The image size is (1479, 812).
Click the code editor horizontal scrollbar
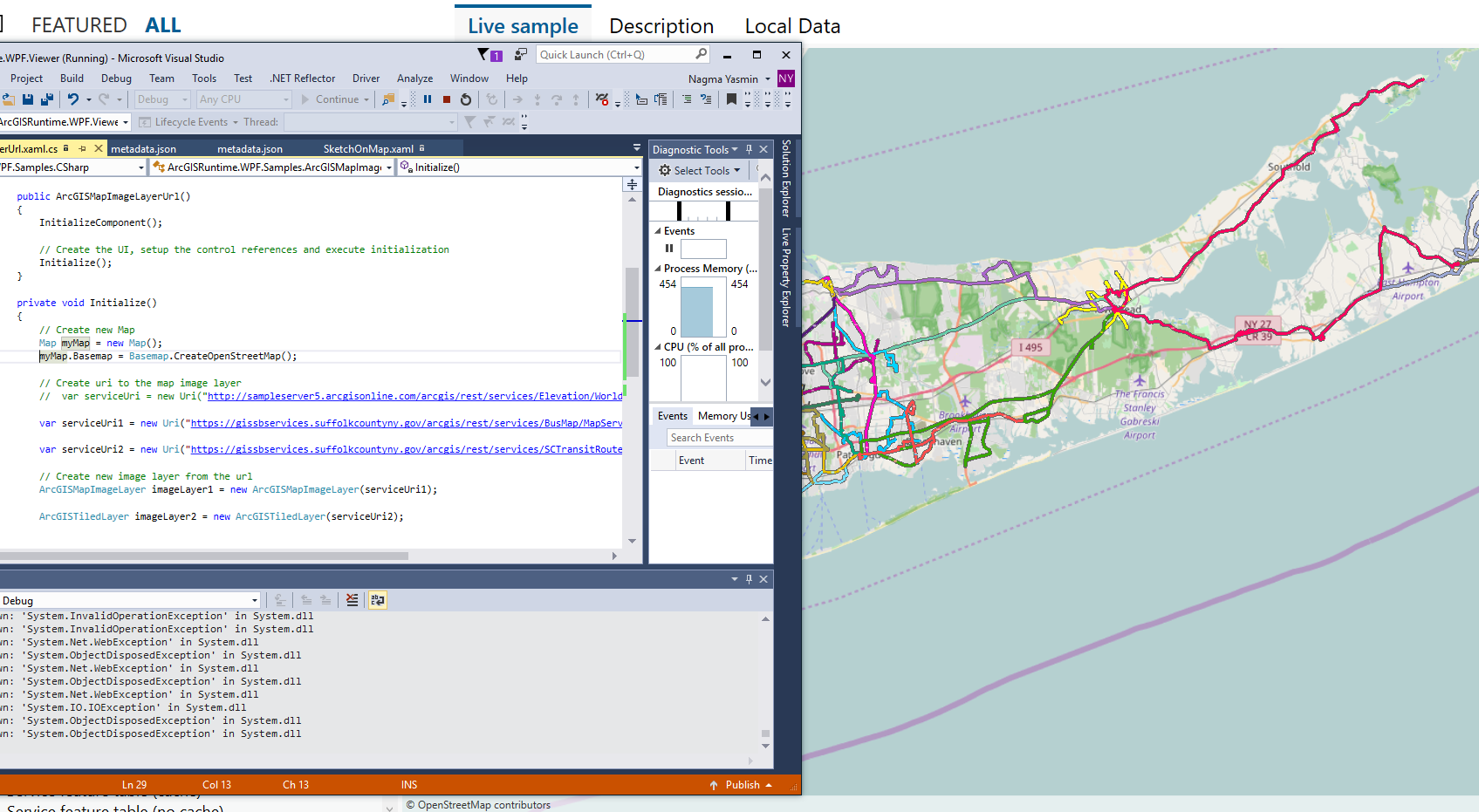pyautogui.click(x=204, y=556)
